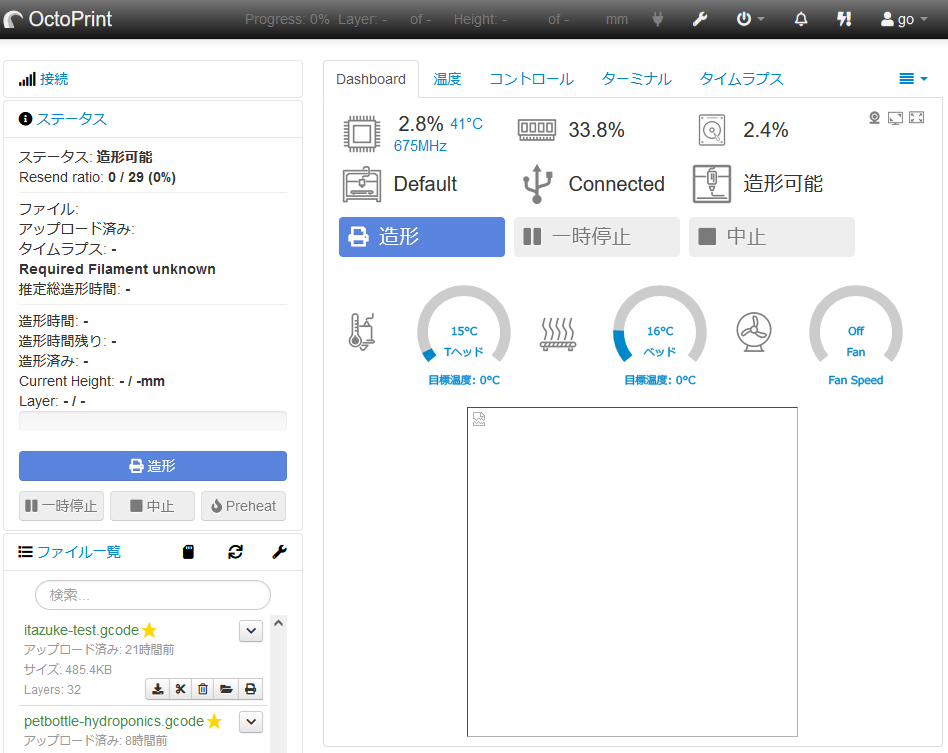Click the file search field
Screen dimensions: 948x753
(x=153, y=595)
